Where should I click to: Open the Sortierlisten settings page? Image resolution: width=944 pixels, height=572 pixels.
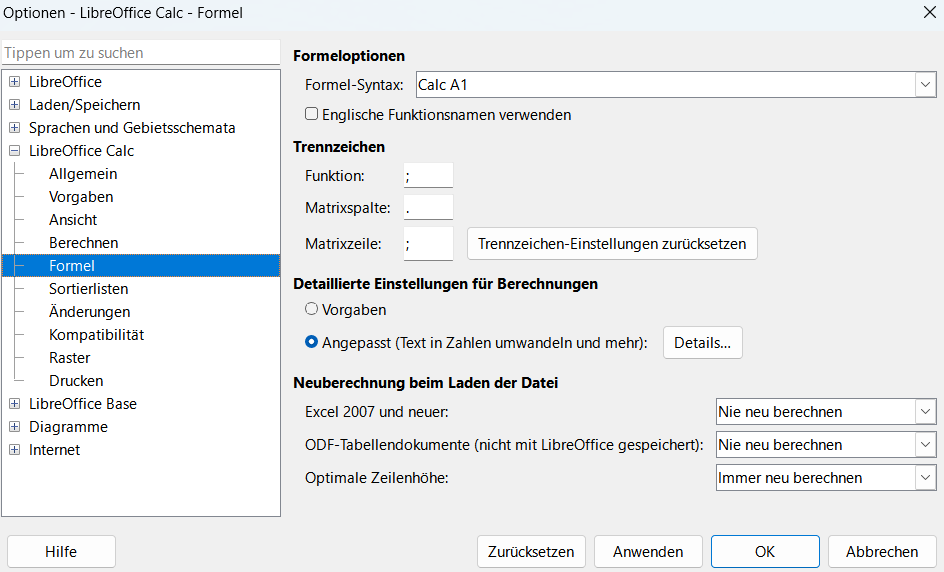tap(88, 289)
